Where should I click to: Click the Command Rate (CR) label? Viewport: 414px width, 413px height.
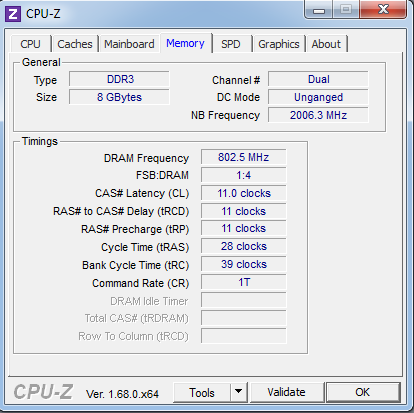coord(141,283)
